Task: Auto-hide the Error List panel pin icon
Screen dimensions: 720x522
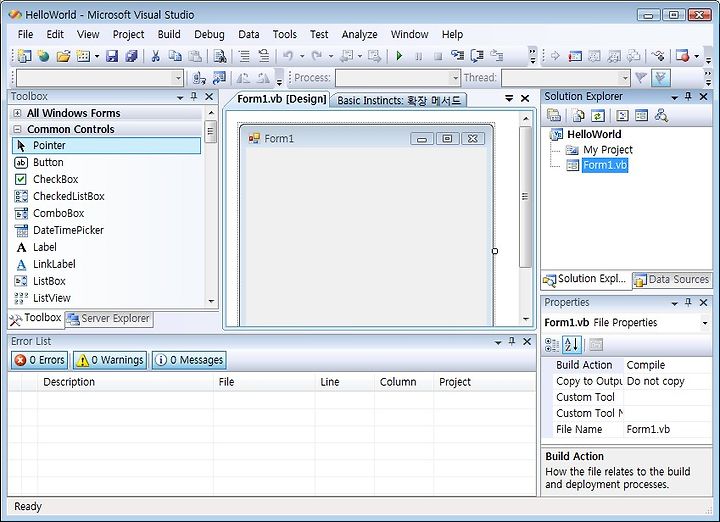Action: coord(512,341)
